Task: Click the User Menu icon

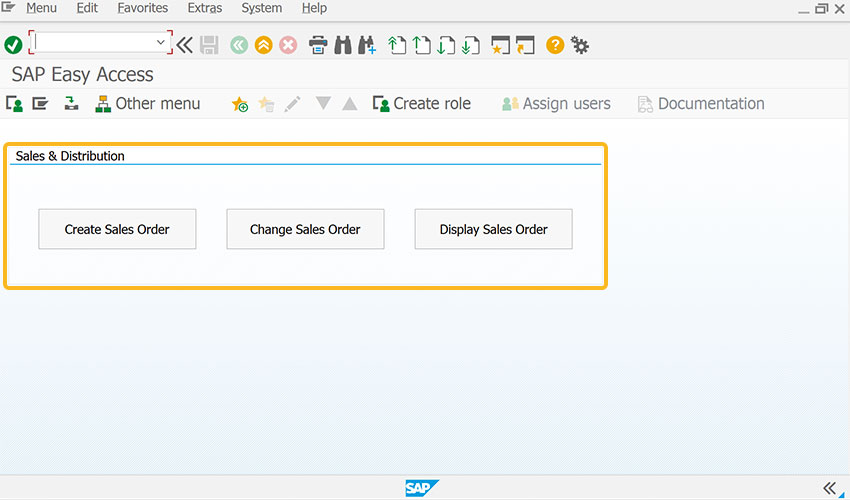Action: point(14,104)
